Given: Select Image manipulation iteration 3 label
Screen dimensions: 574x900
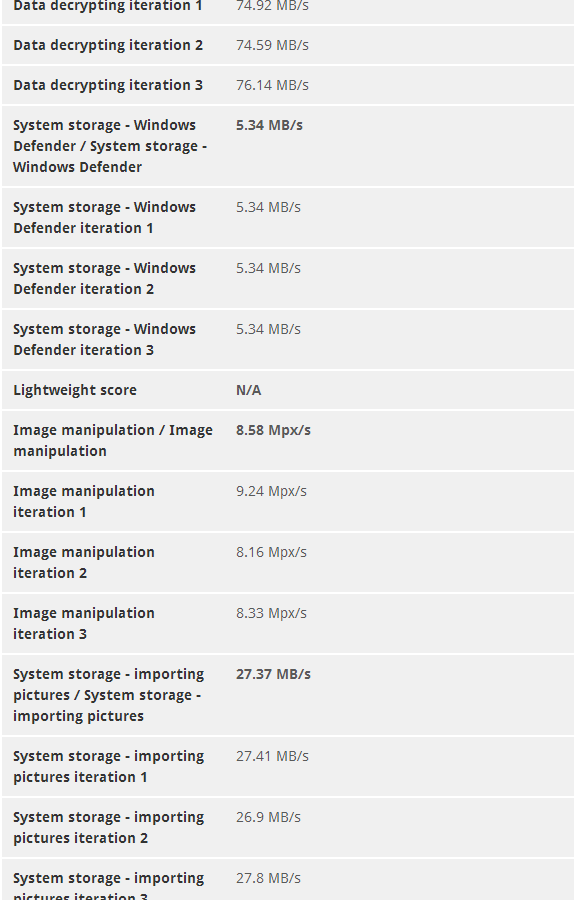Looking at the screenshot, I should [84, 624].
